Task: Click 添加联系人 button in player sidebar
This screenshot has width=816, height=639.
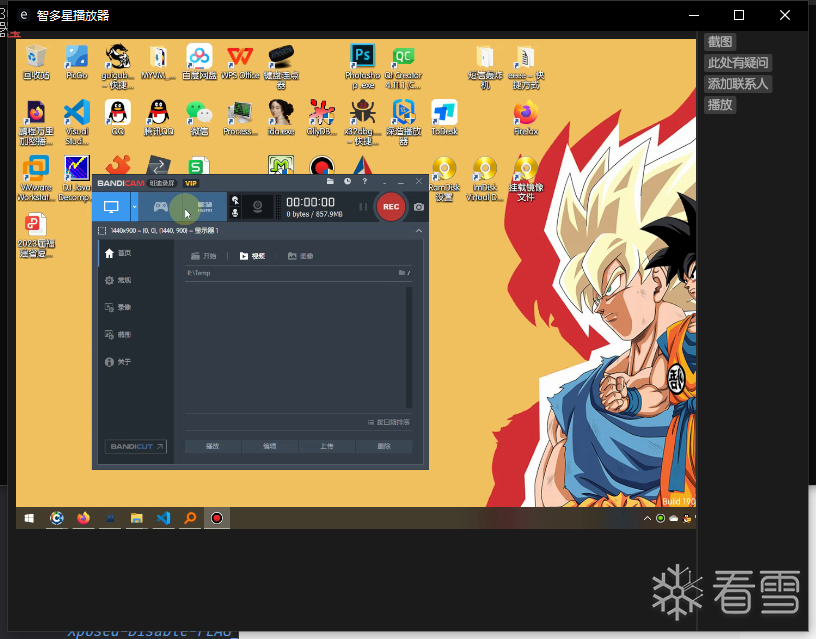Action: click(738, 84)
